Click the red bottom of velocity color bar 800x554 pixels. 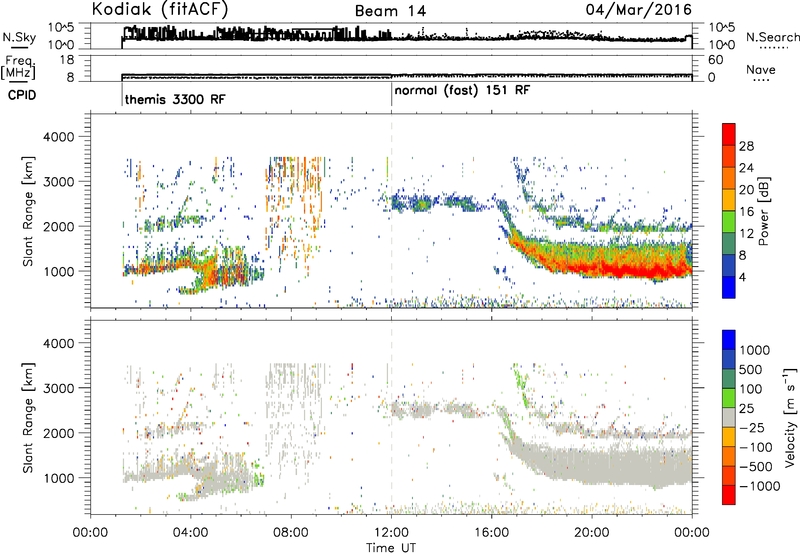[729, 495]
